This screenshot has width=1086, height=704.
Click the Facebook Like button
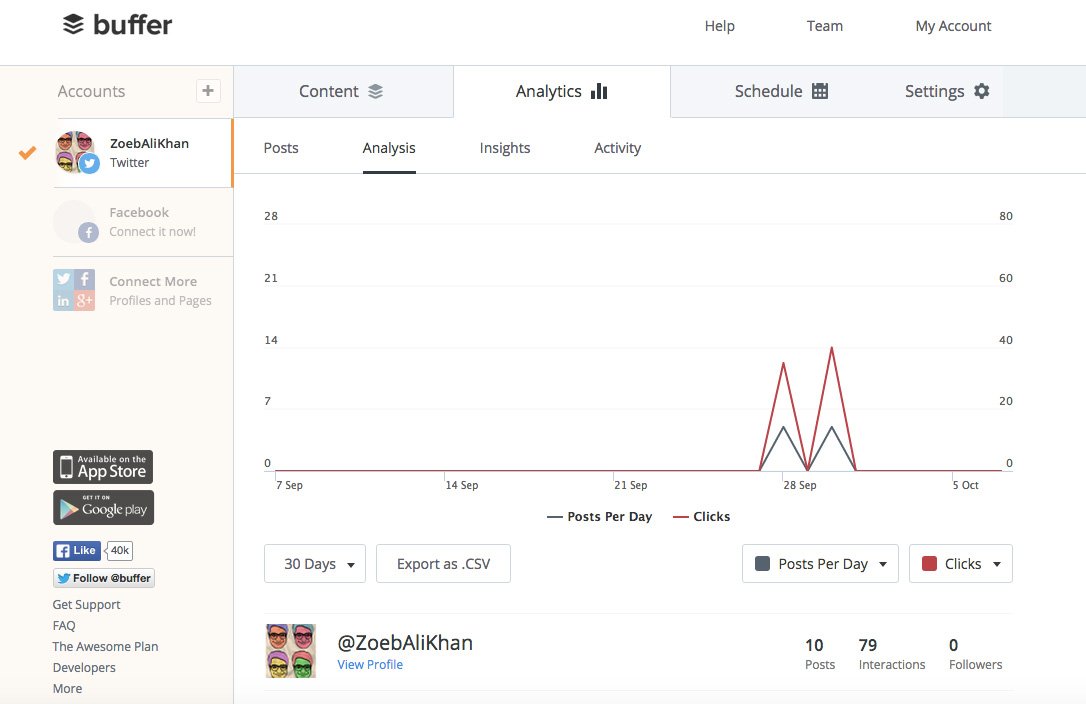[77, 550]
